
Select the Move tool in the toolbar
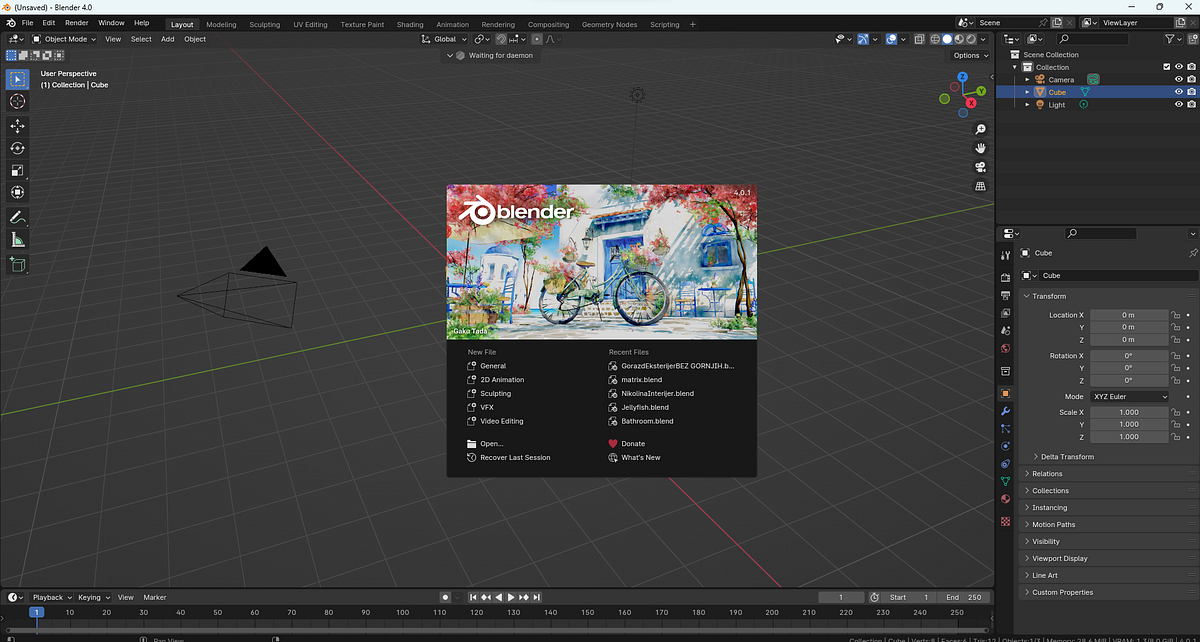pyautogui.click(x=17, y=126)
